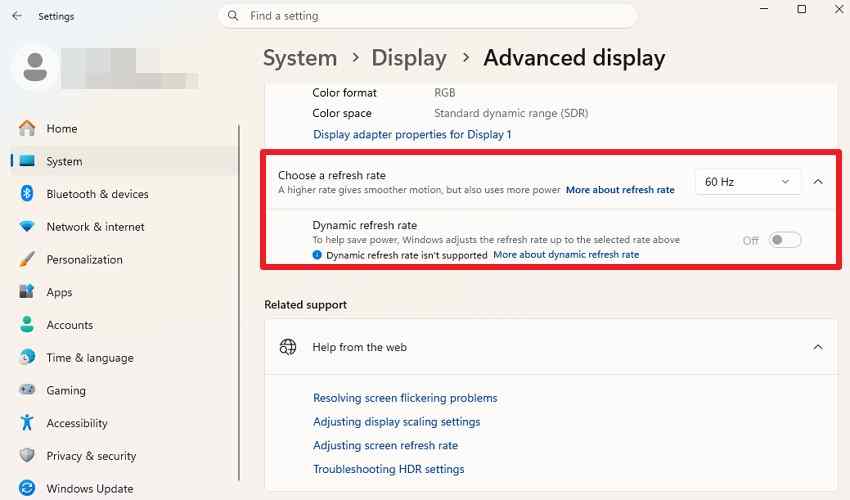Viewport: 850px width, 500px height.
Task: Click the Time & language globe icon
Action: 27,357
